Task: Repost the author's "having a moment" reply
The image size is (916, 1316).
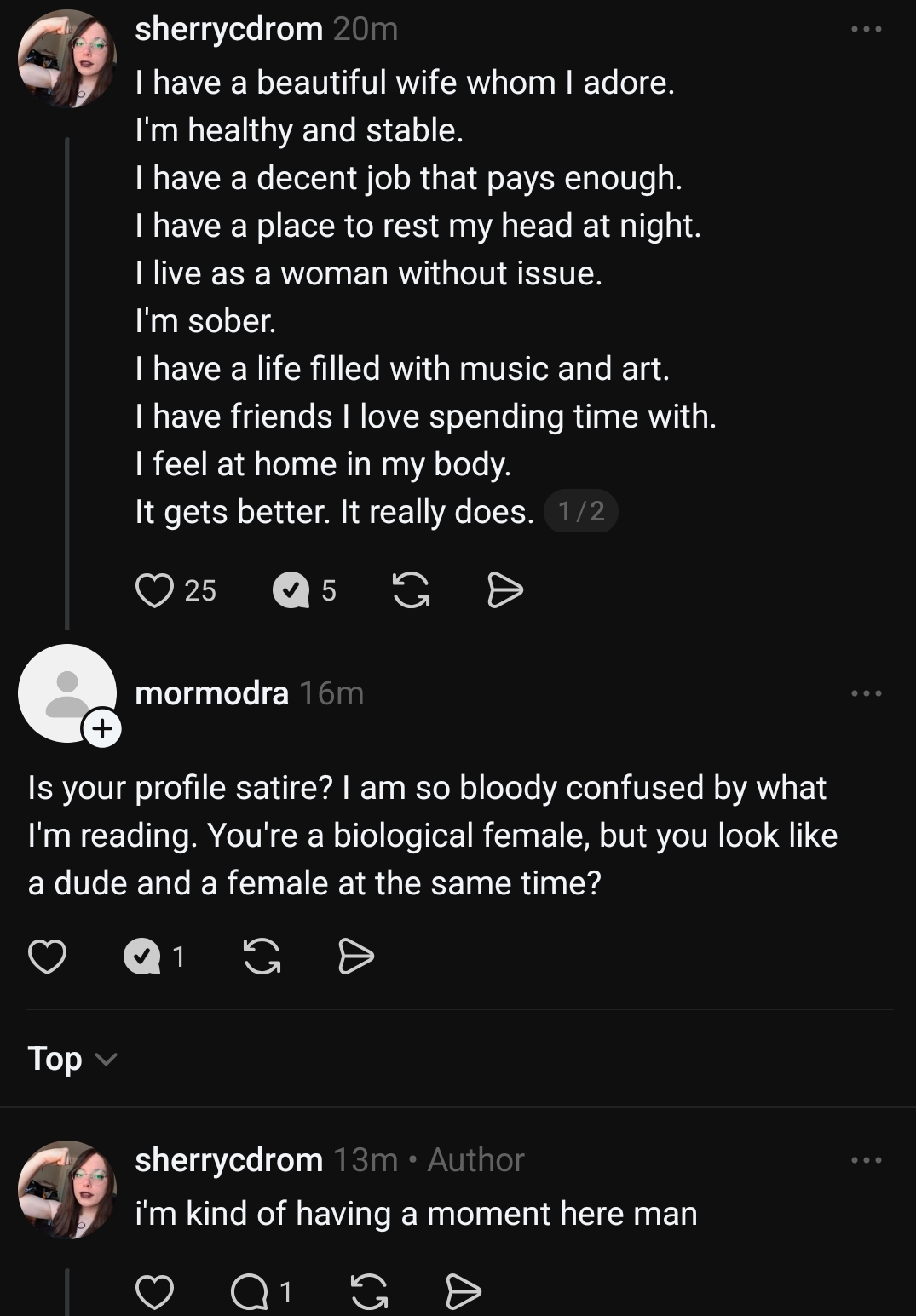Action: pos(369,1292)
